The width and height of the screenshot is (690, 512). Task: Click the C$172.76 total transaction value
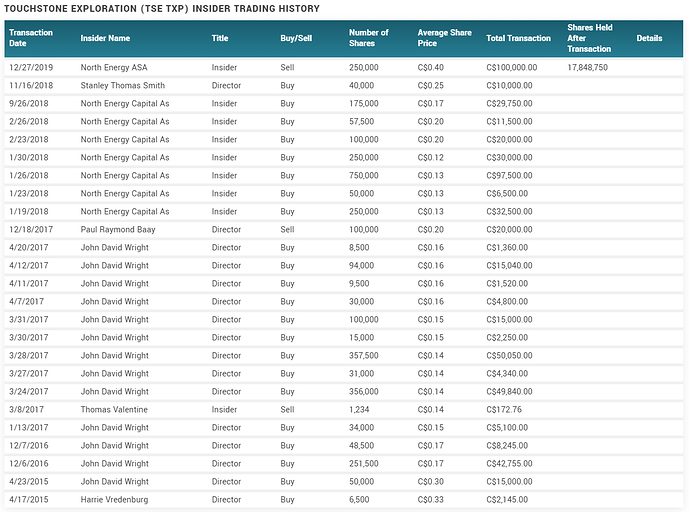click(504, 410)
